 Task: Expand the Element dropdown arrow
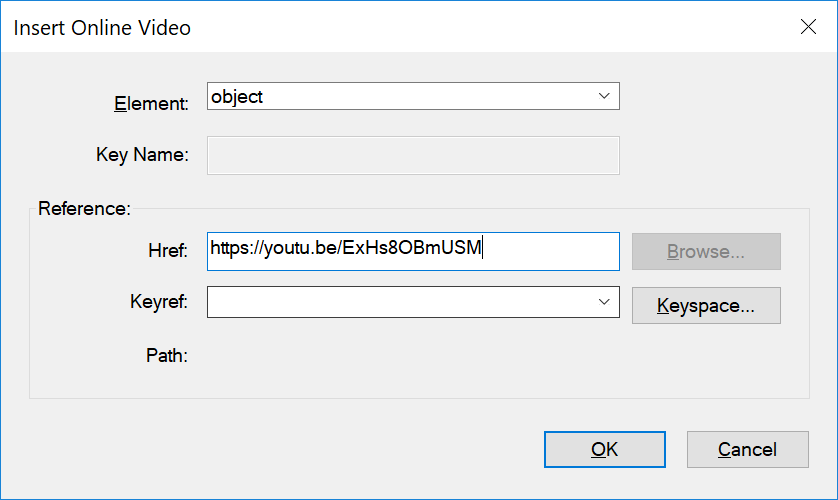604,96
